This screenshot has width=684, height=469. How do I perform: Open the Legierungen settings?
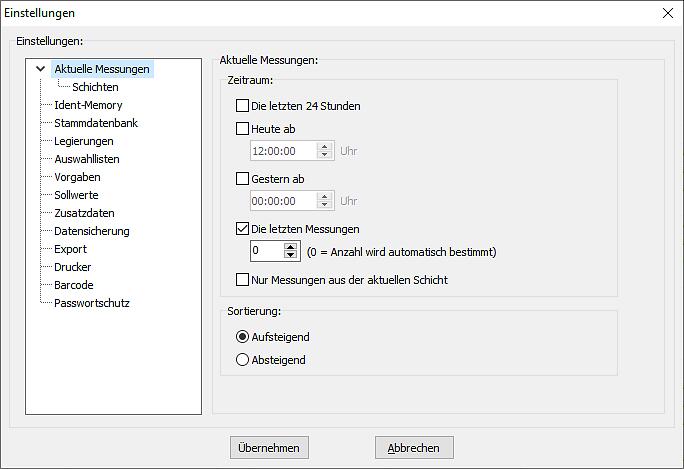[83, 141]
